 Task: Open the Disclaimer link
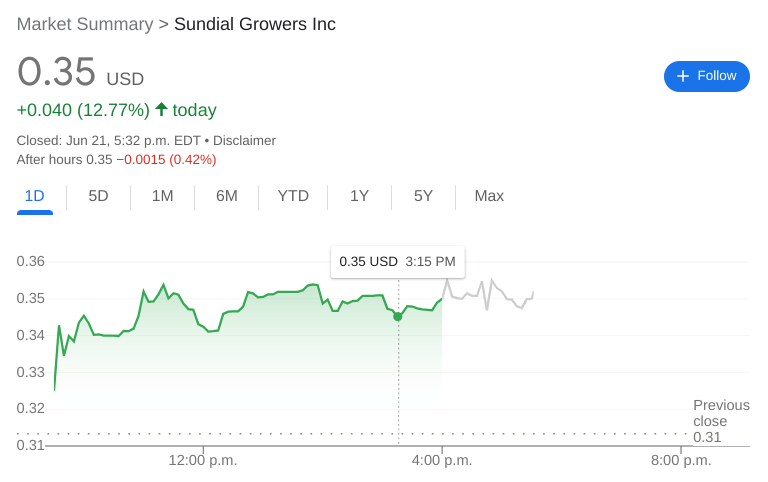pyautogui.click(x=244, y=141)
